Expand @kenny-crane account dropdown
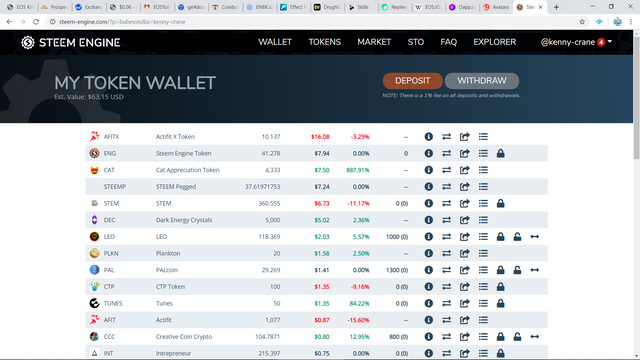The height and width of the screenshot is (360, 640). pyautogui.click(x=576, y=42)
